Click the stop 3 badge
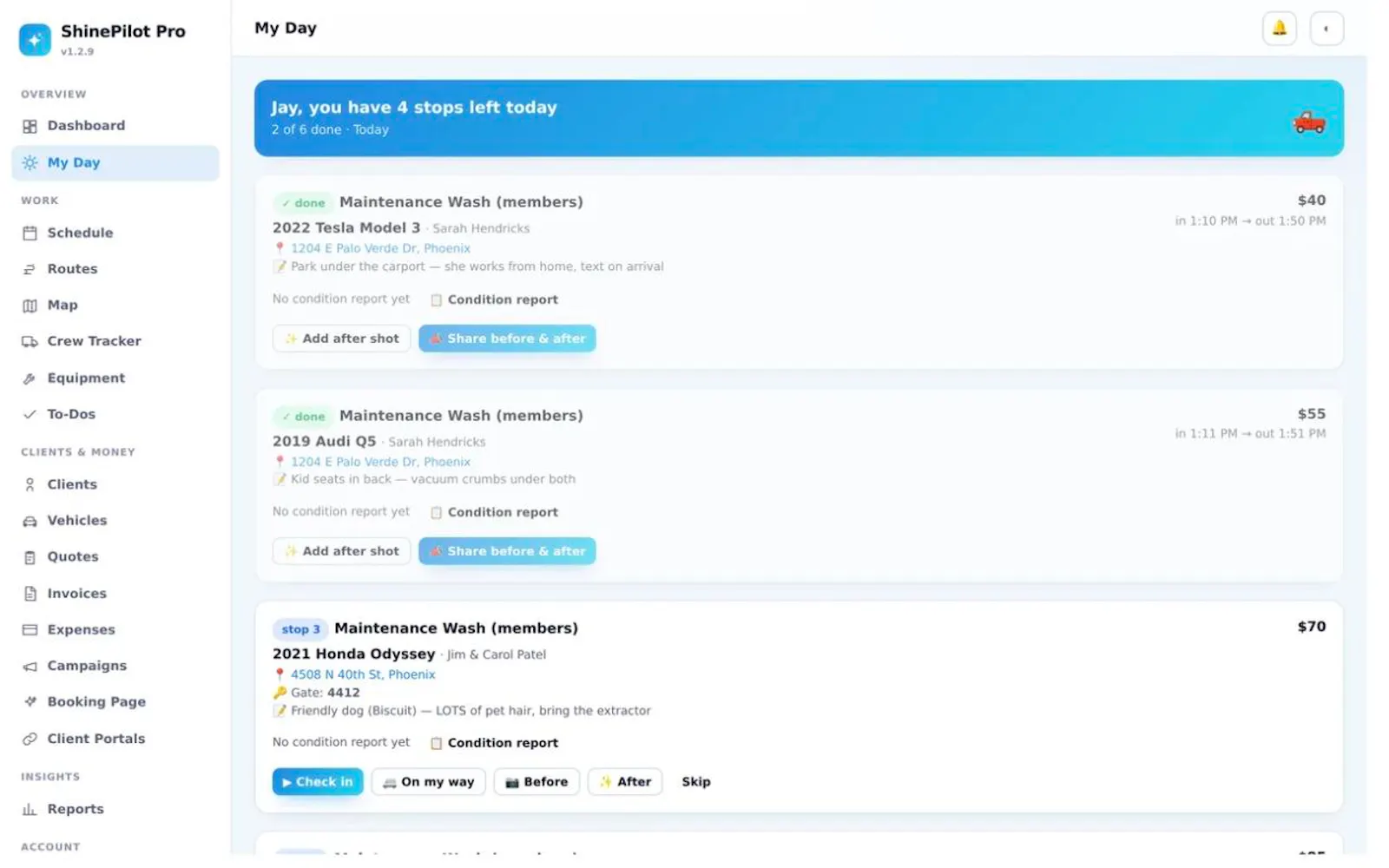 click(x=300, y=629)
